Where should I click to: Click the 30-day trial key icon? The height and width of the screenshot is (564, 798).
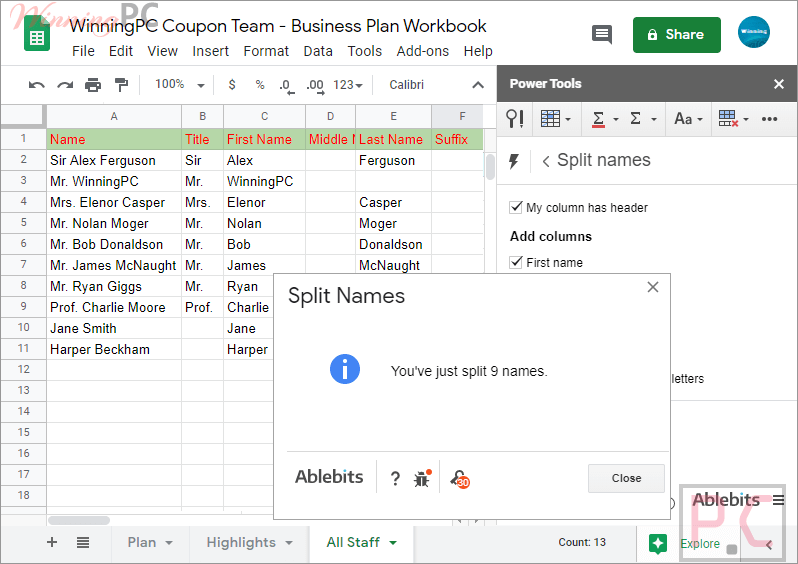460,478
